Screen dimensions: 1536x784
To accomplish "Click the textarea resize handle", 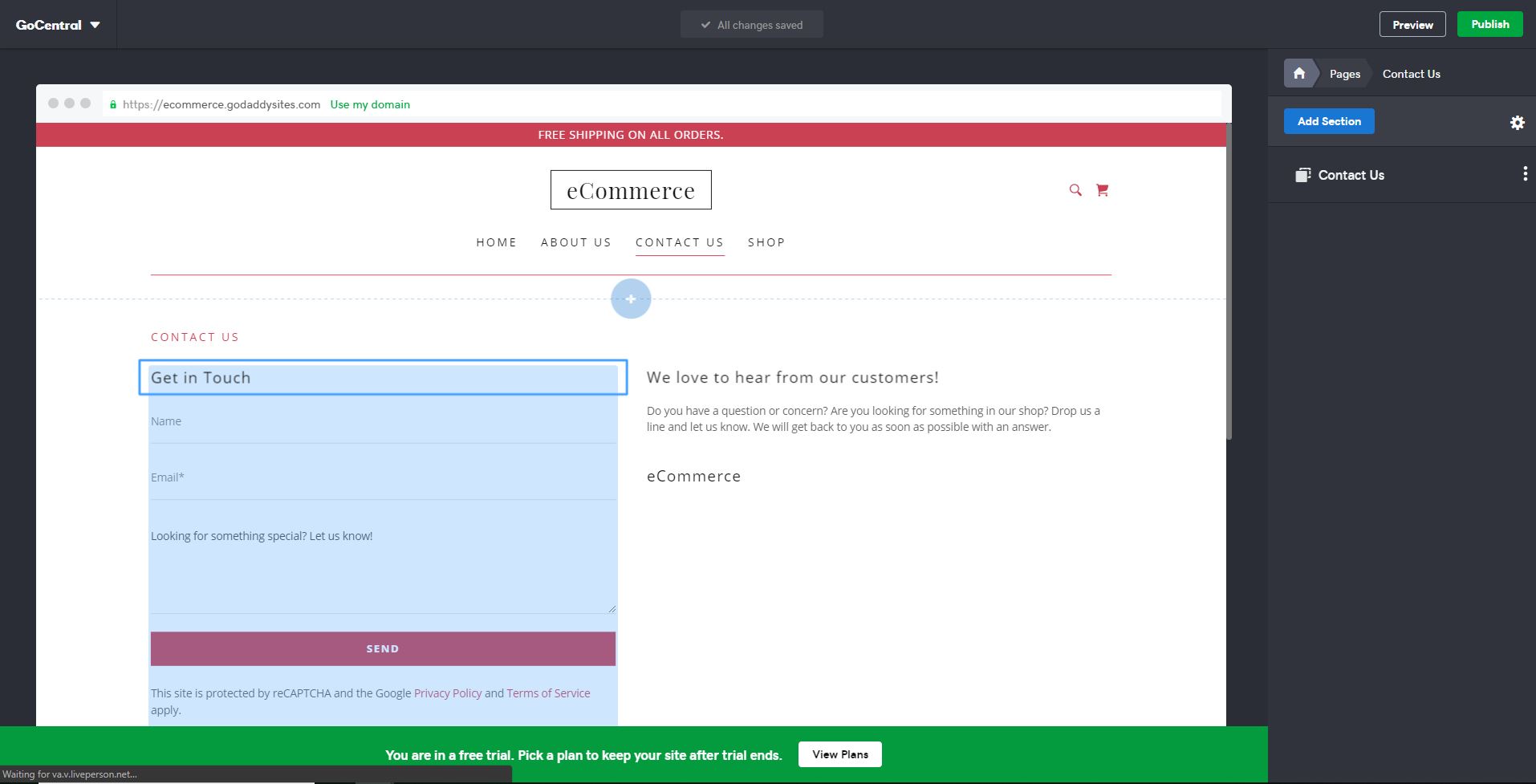I will 612,609.
